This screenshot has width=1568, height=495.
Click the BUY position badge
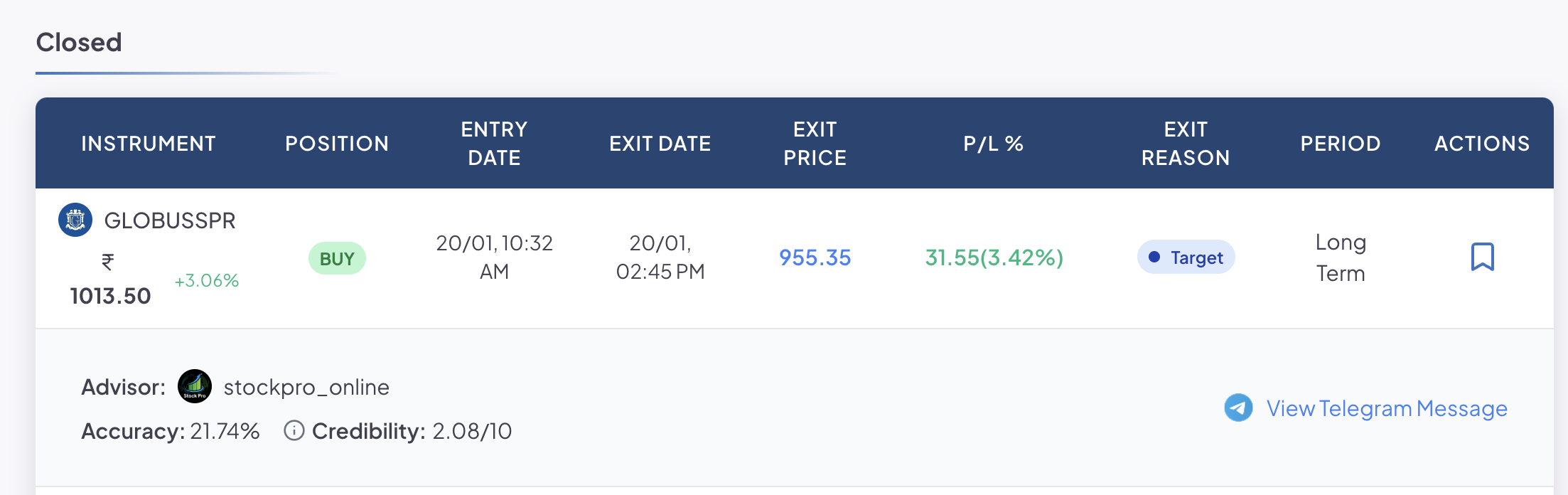pyautogui.click(x=337, y=258)
